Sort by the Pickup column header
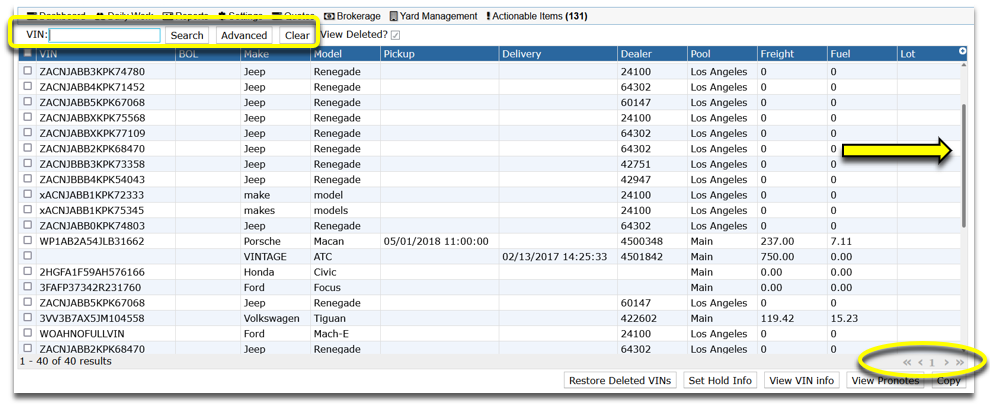 click(x=439, y=54)
